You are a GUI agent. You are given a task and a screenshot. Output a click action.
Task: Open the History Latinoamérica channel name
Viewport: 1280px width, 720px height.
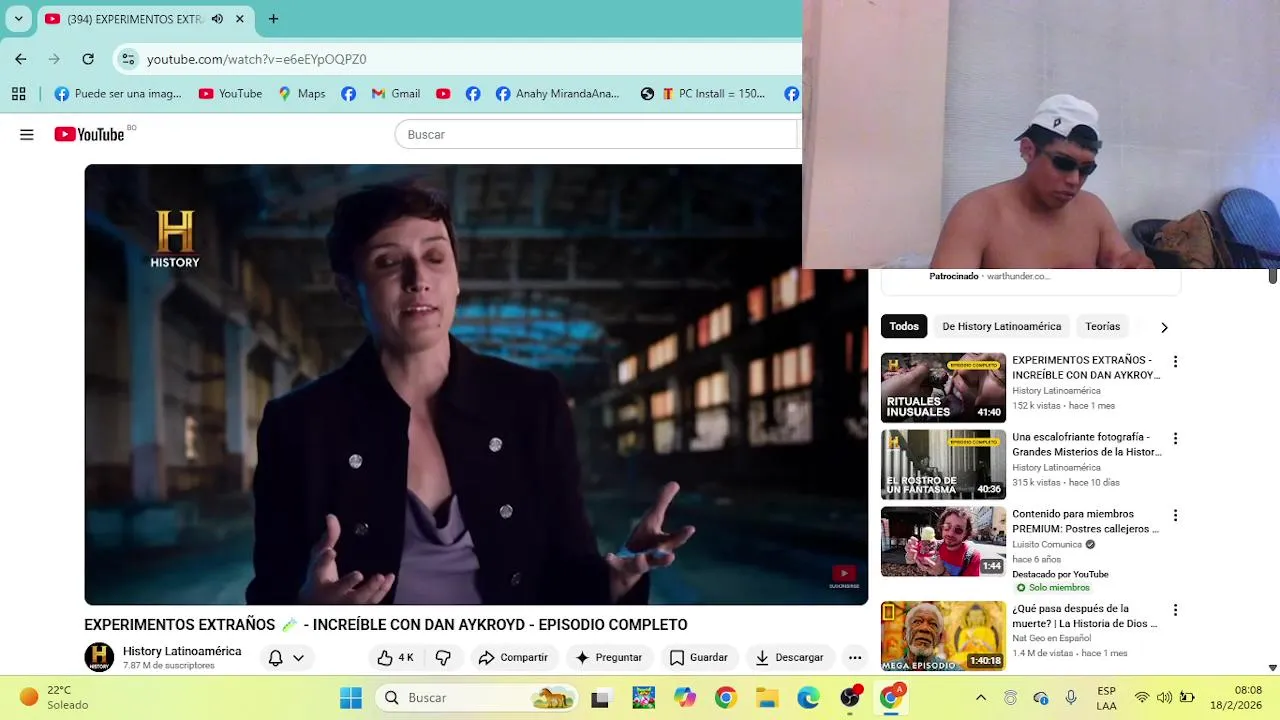[x=182, y=651]
